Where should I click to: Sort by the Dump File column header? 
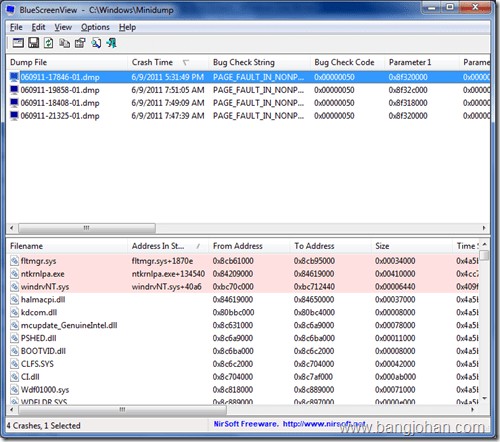(67, 62)
